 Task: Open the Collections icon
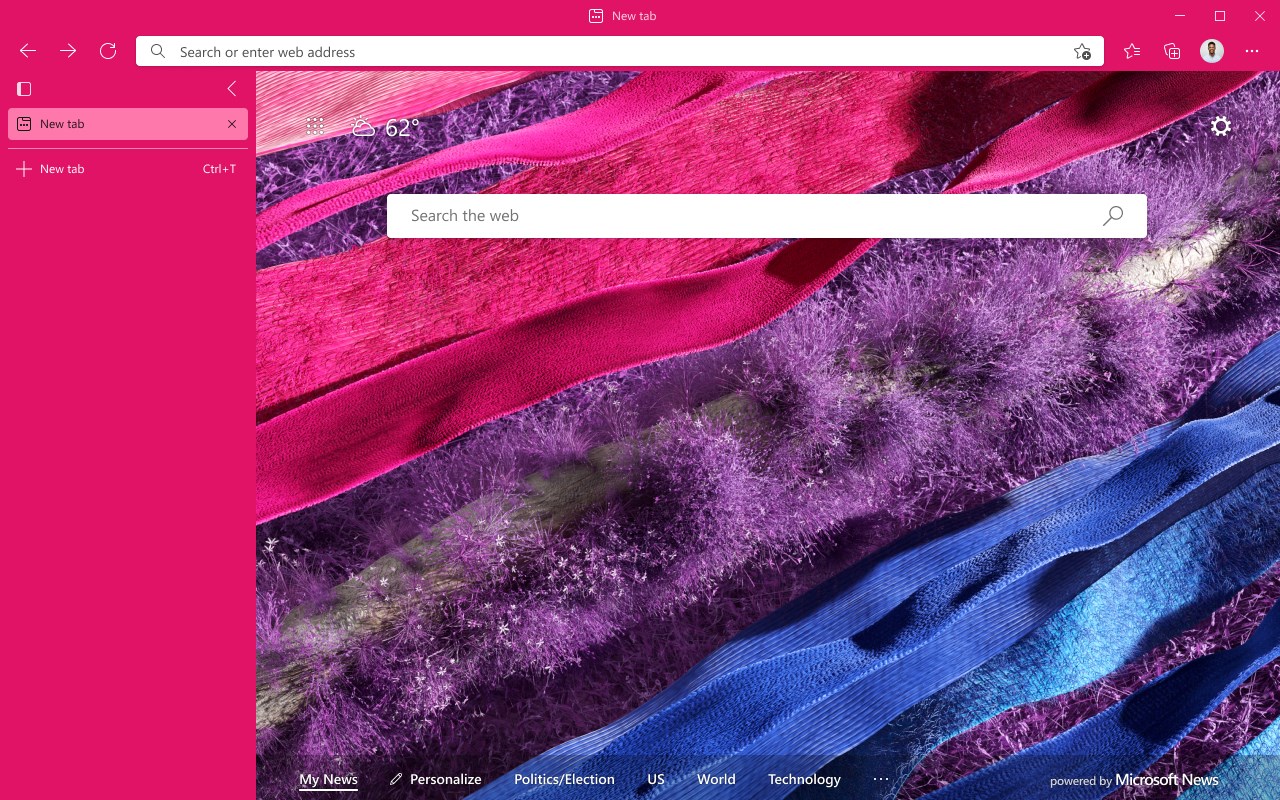pyautogui.click(x=1172, y=51)
